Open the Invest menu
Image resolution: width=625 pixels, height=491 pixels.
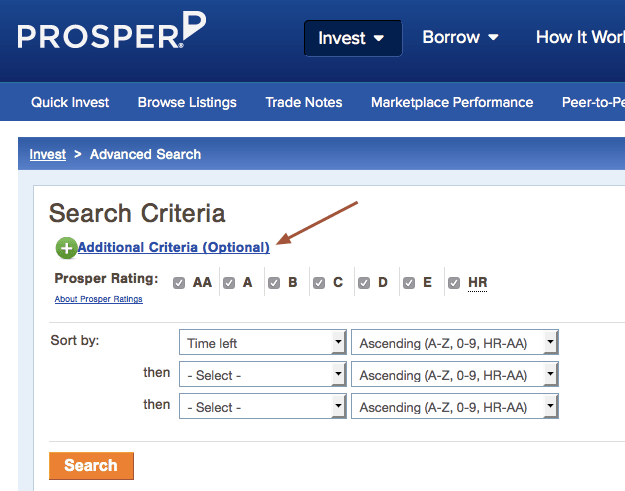click(353, 38)
